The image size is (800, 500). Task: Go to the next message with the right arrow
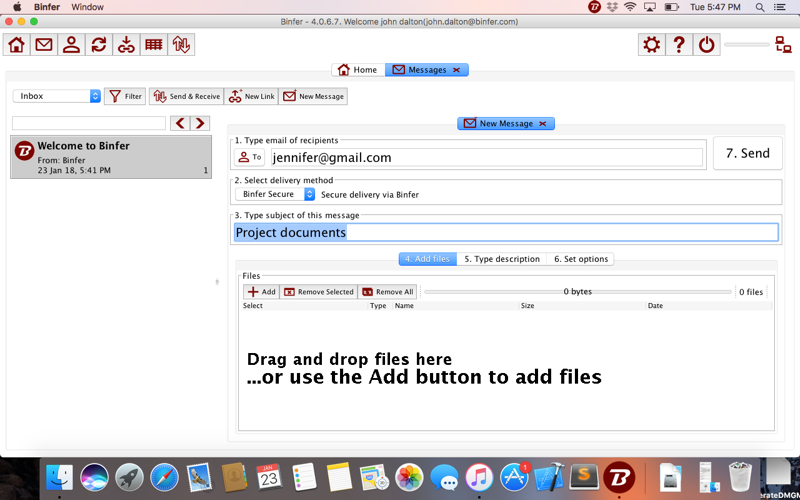coord(200,123)
